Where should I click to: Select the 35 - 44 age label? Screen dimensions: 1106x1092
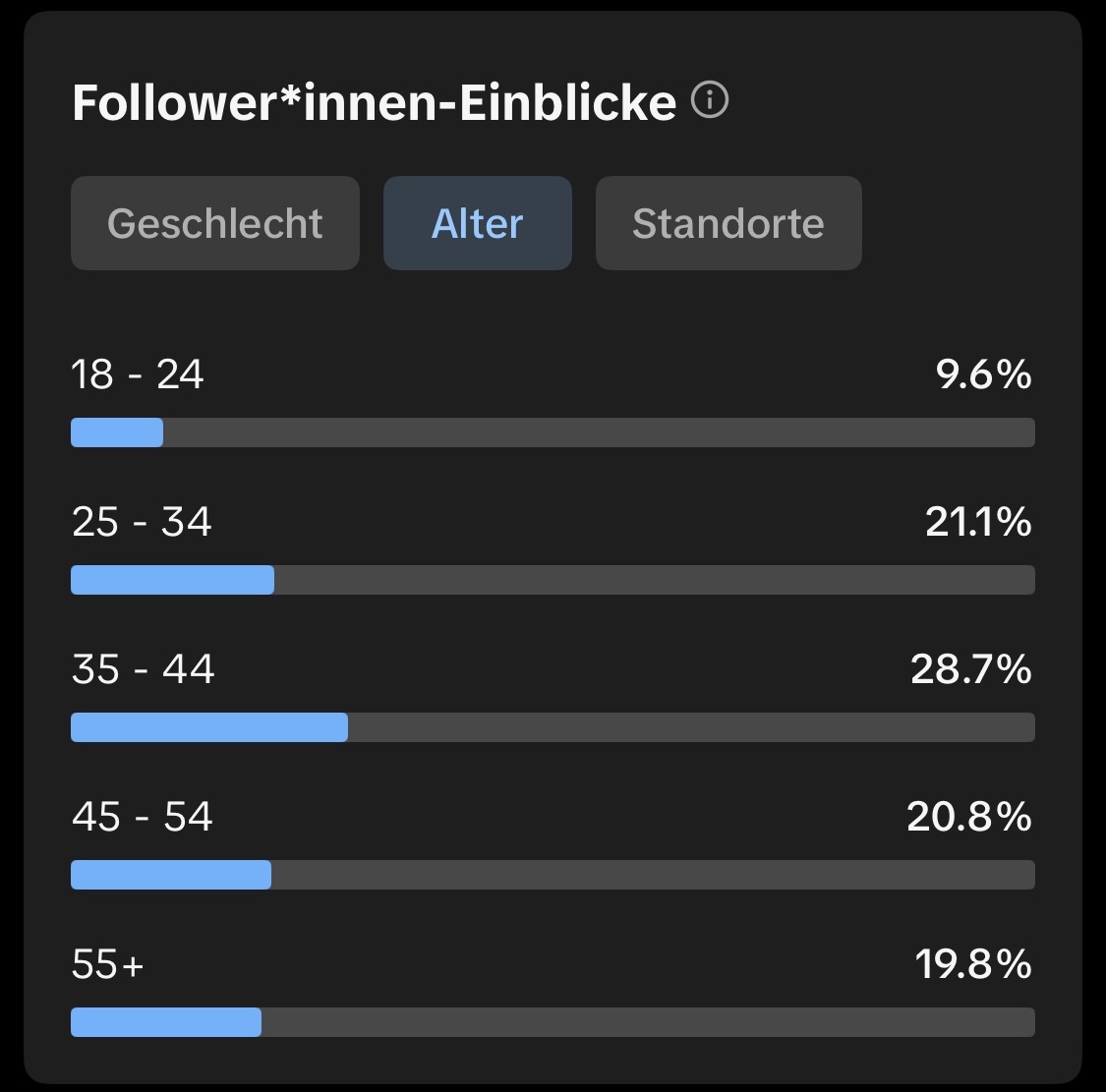[x=144, y=669]
